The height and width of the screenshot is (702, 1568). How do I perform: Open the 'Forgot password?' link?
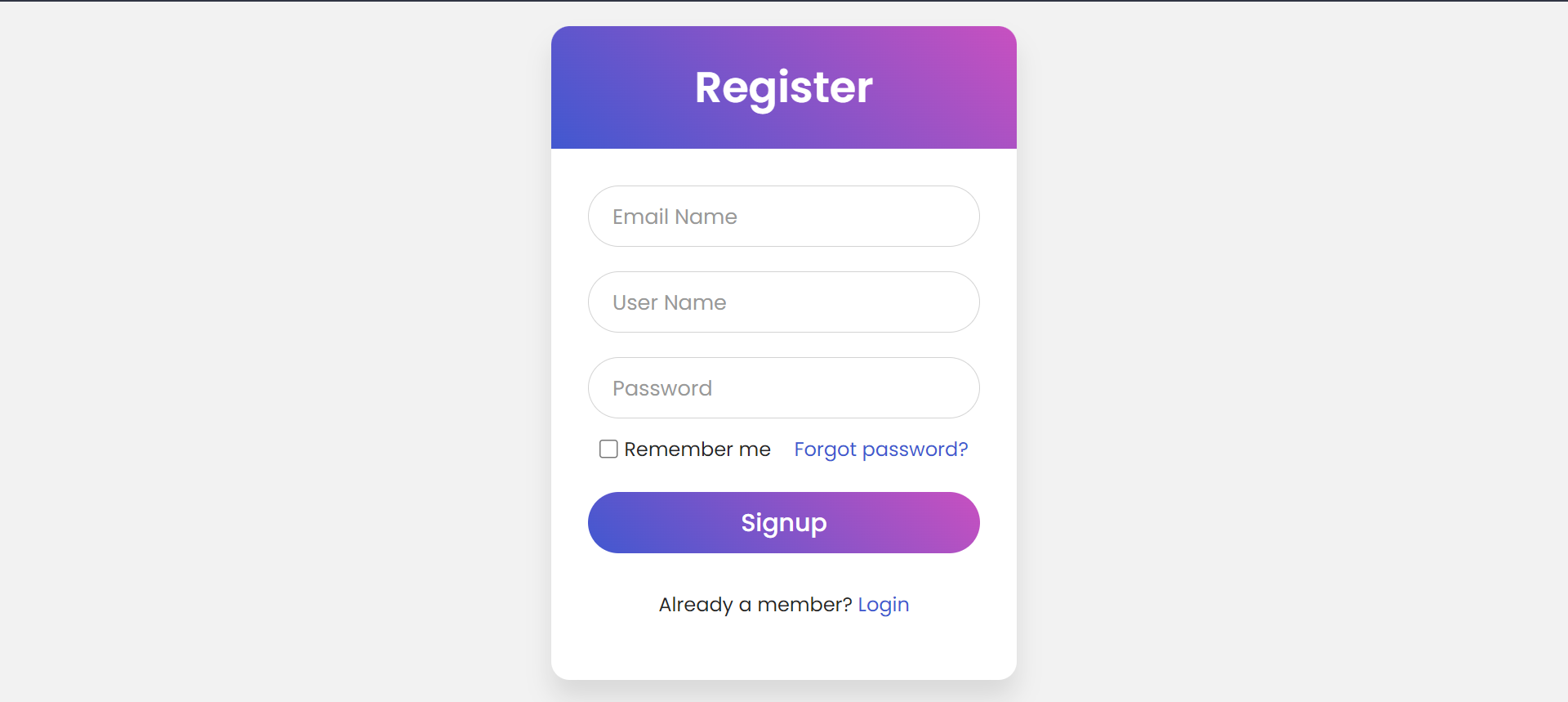880,449
